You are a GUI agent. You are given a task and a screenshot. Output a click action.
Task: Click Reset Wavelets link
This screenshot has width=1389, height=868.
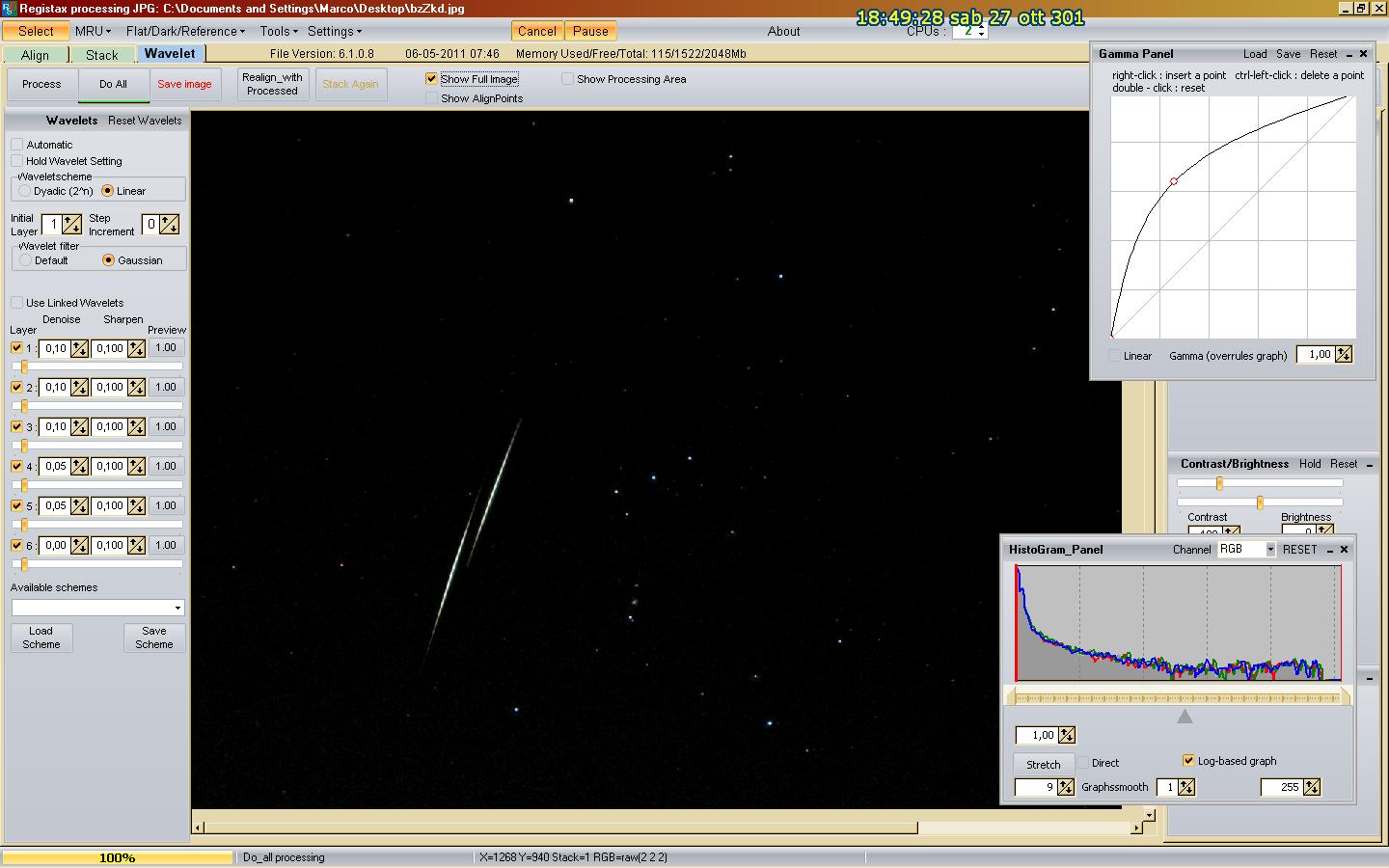[x=145, y=121]
